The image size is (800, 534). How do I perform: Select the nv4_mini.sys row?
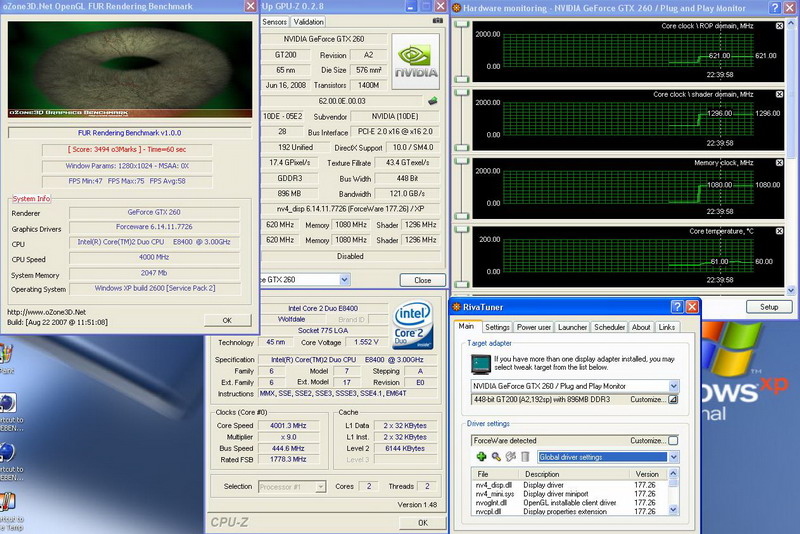click(569, 494)
